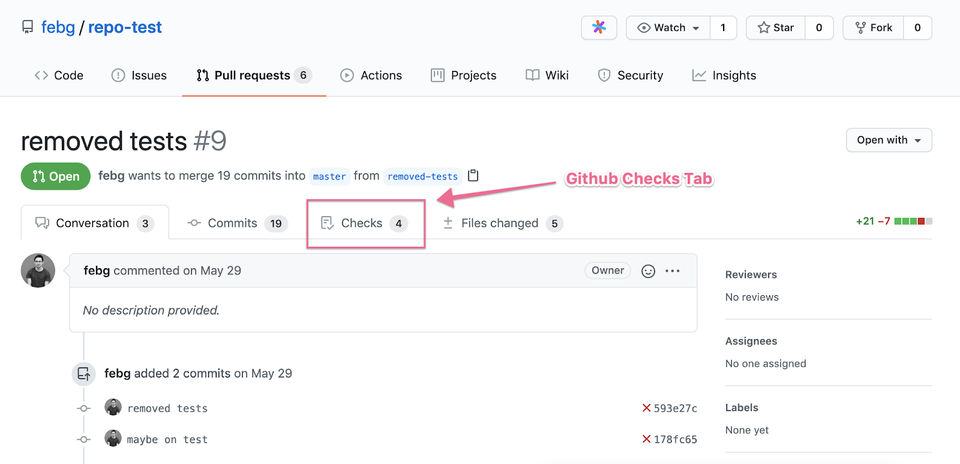Open the emoji reaction picker on comment
The image size is (960, 464).
point(648,271)
